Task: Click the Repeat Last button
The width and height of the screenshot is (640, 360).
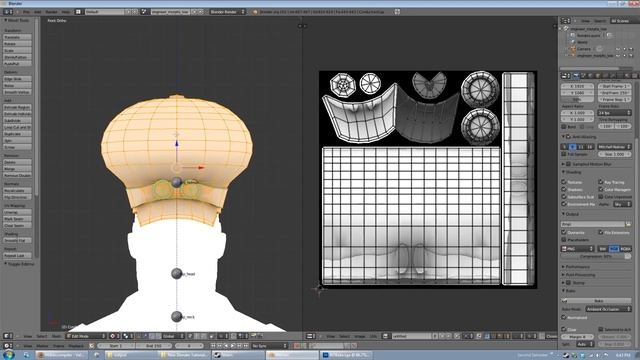Action: tap(18, 256)
